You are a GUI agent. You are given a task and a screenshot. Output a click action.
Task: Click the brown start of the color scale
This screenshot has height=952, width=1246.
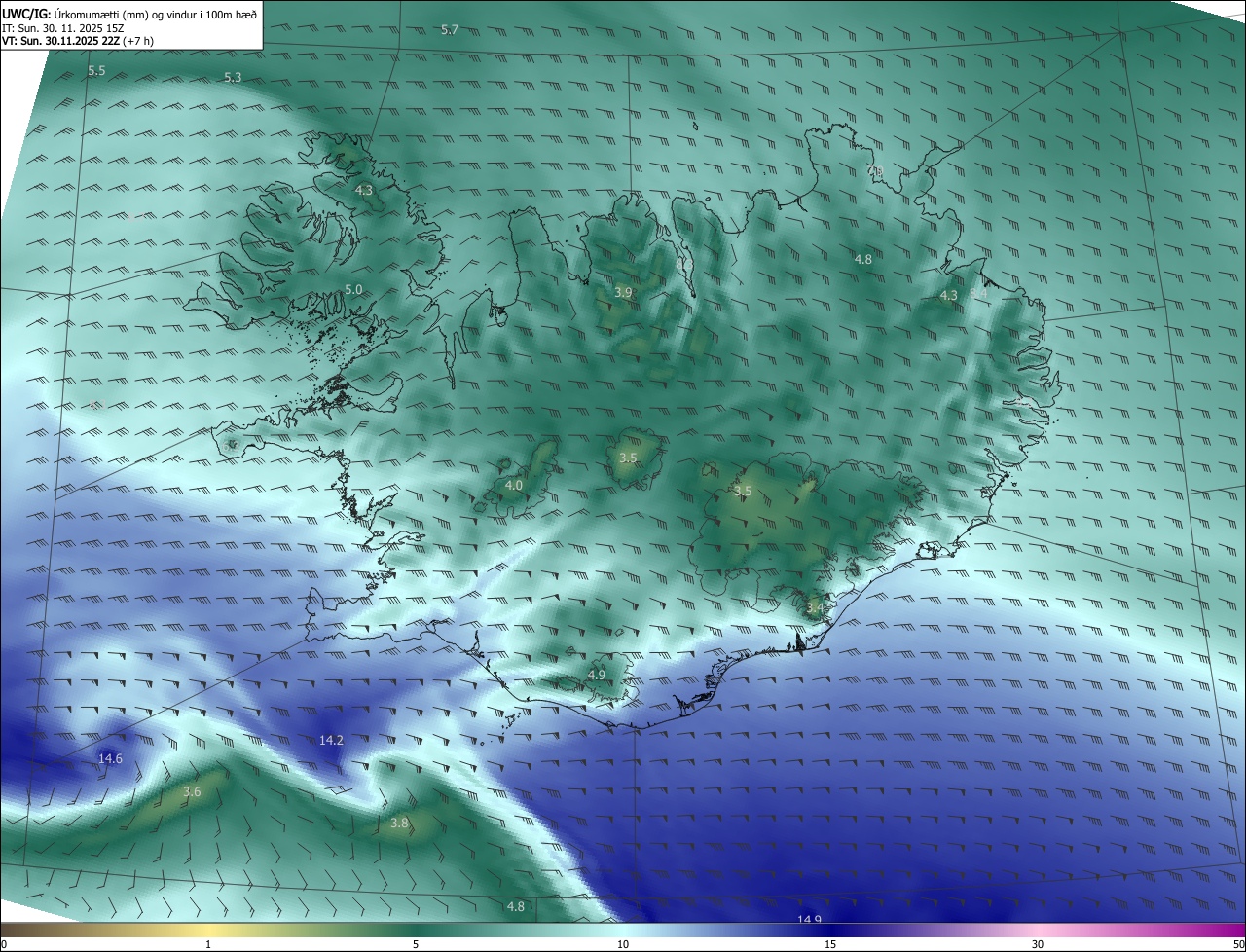point(10,931)
